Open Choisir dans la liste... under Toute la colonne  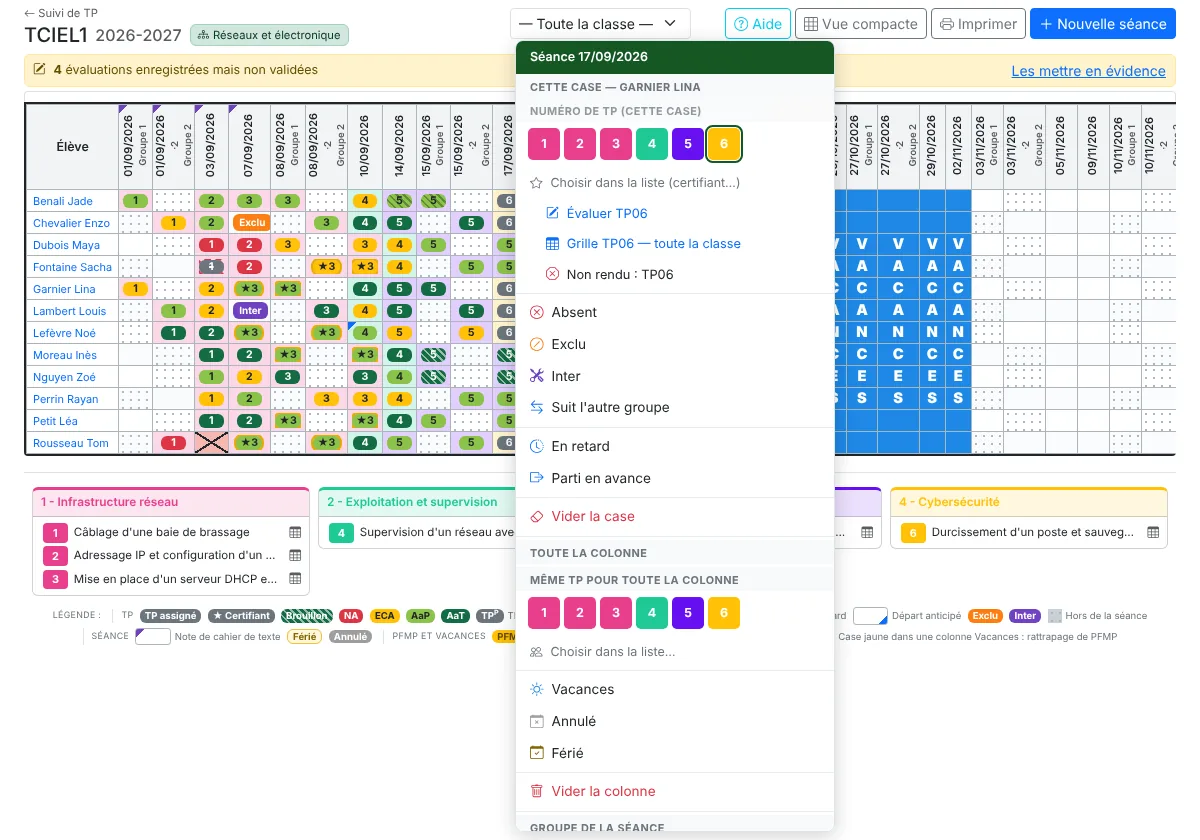tap(675, 652)
